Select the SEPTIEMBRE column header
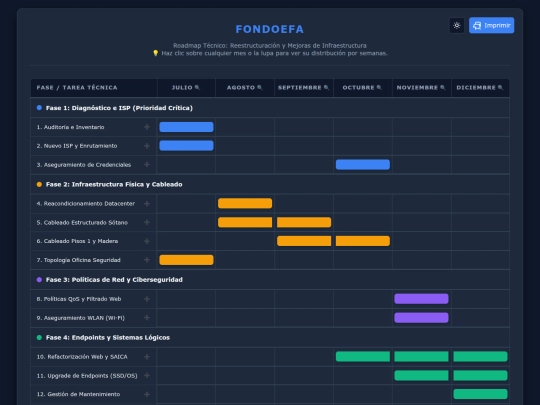Viewport: 540px width, 405px height. pyautogui.click(x=304, y=87)
